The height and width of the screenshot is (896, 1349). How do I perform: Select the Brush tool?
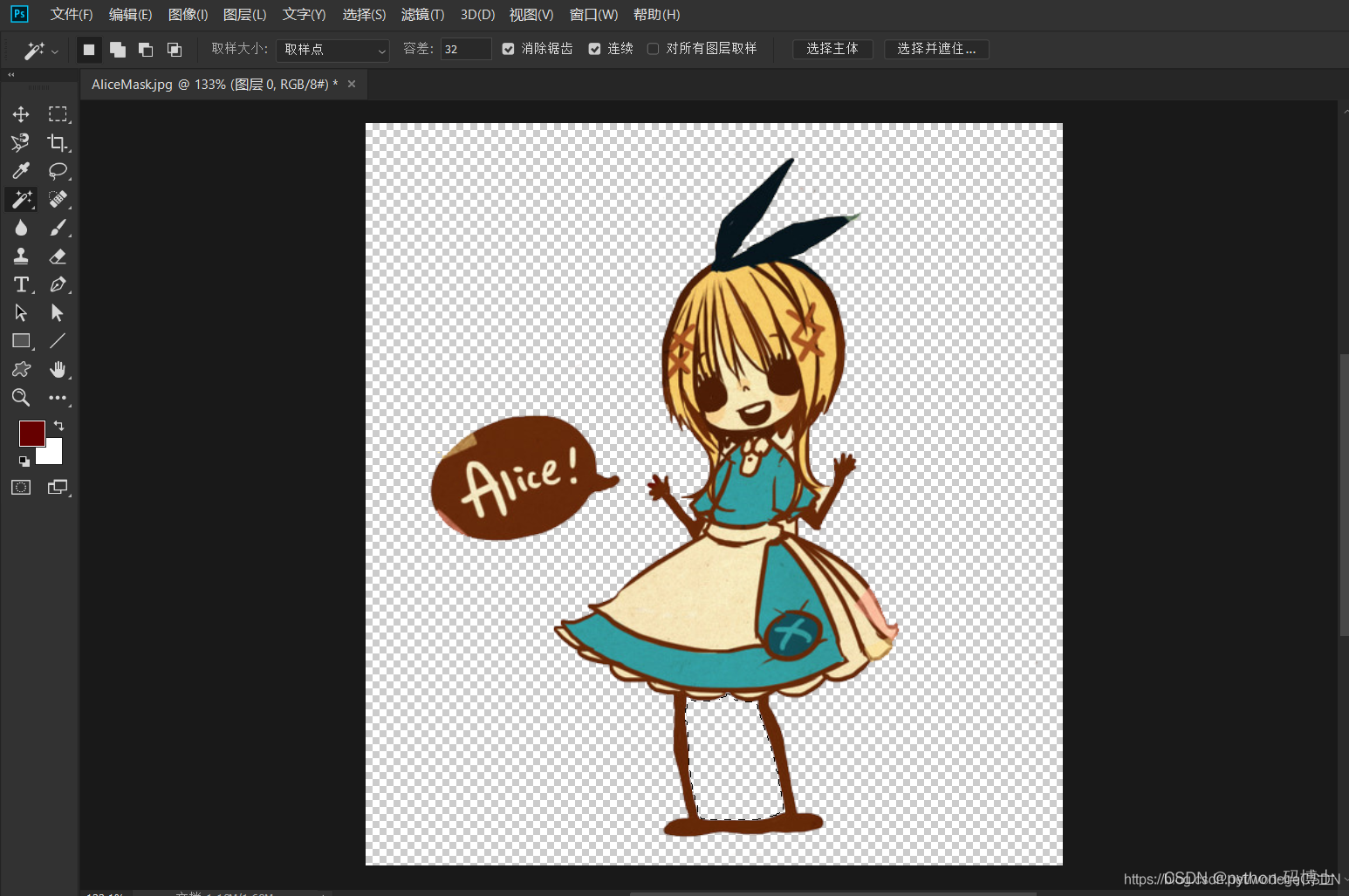58,228
